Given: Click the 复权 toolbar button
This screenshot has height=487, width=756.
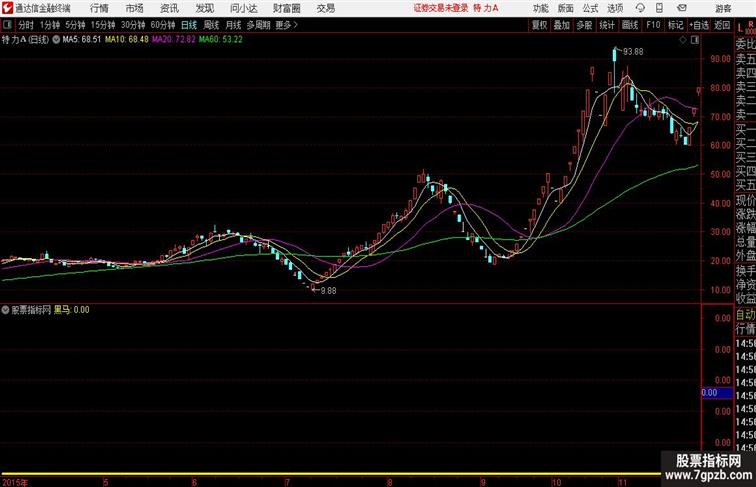Looking at the screenshot, I should coord(539,25).
